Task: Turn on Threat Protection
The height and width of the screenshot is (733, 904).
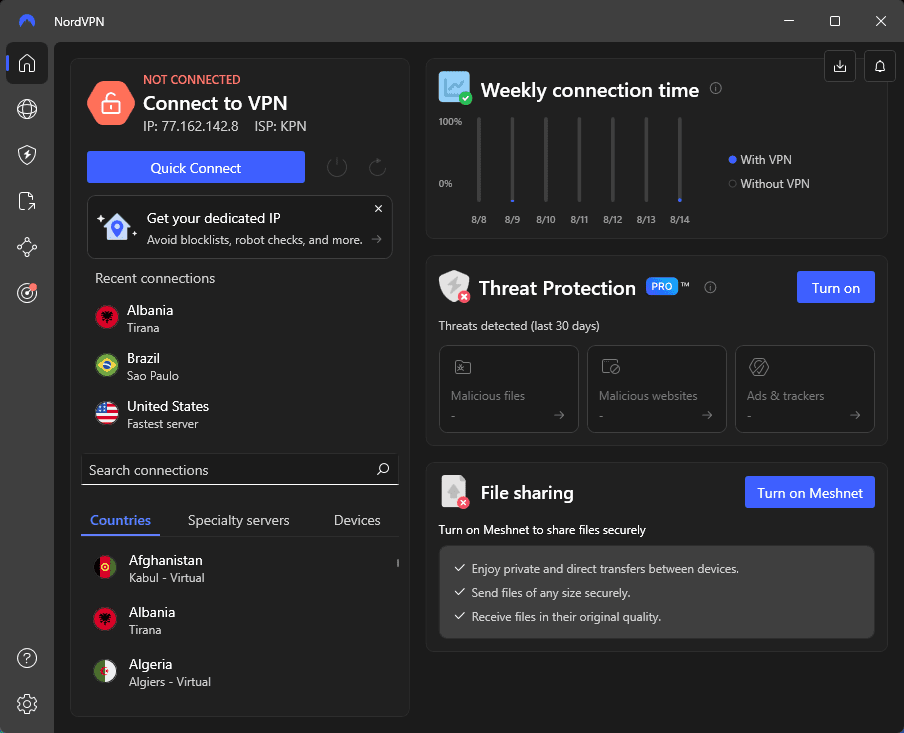Action: 836,287
